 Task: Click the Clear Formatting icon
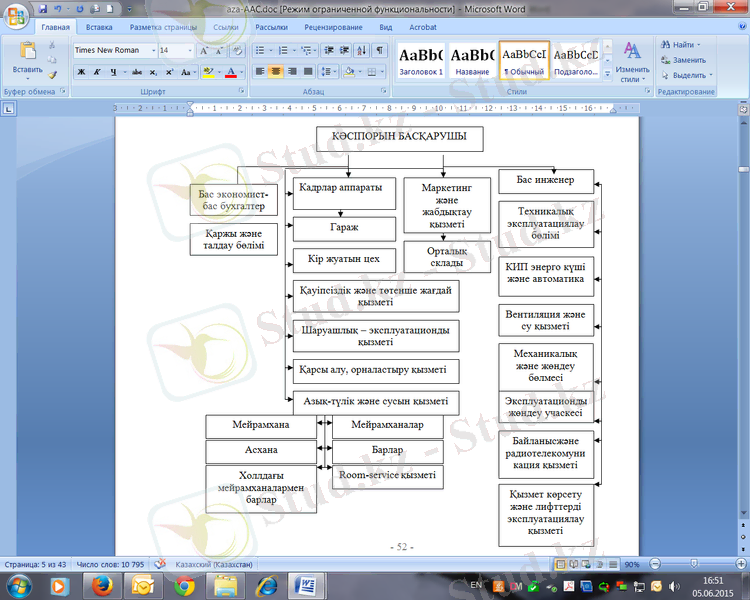click(x=236, y=51)
